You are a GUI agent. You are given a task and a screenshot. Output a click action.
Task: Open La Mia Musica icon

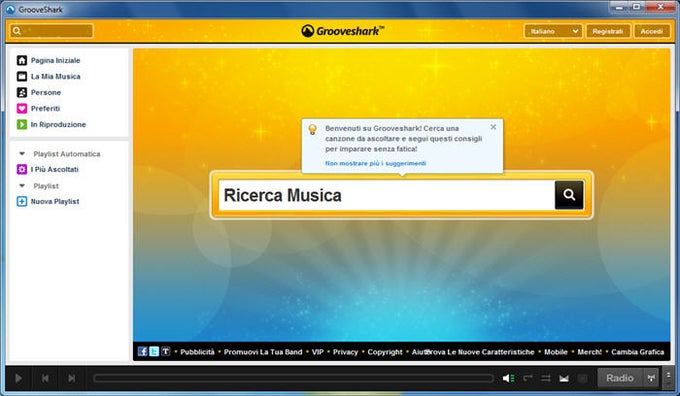tap(22, 76)
